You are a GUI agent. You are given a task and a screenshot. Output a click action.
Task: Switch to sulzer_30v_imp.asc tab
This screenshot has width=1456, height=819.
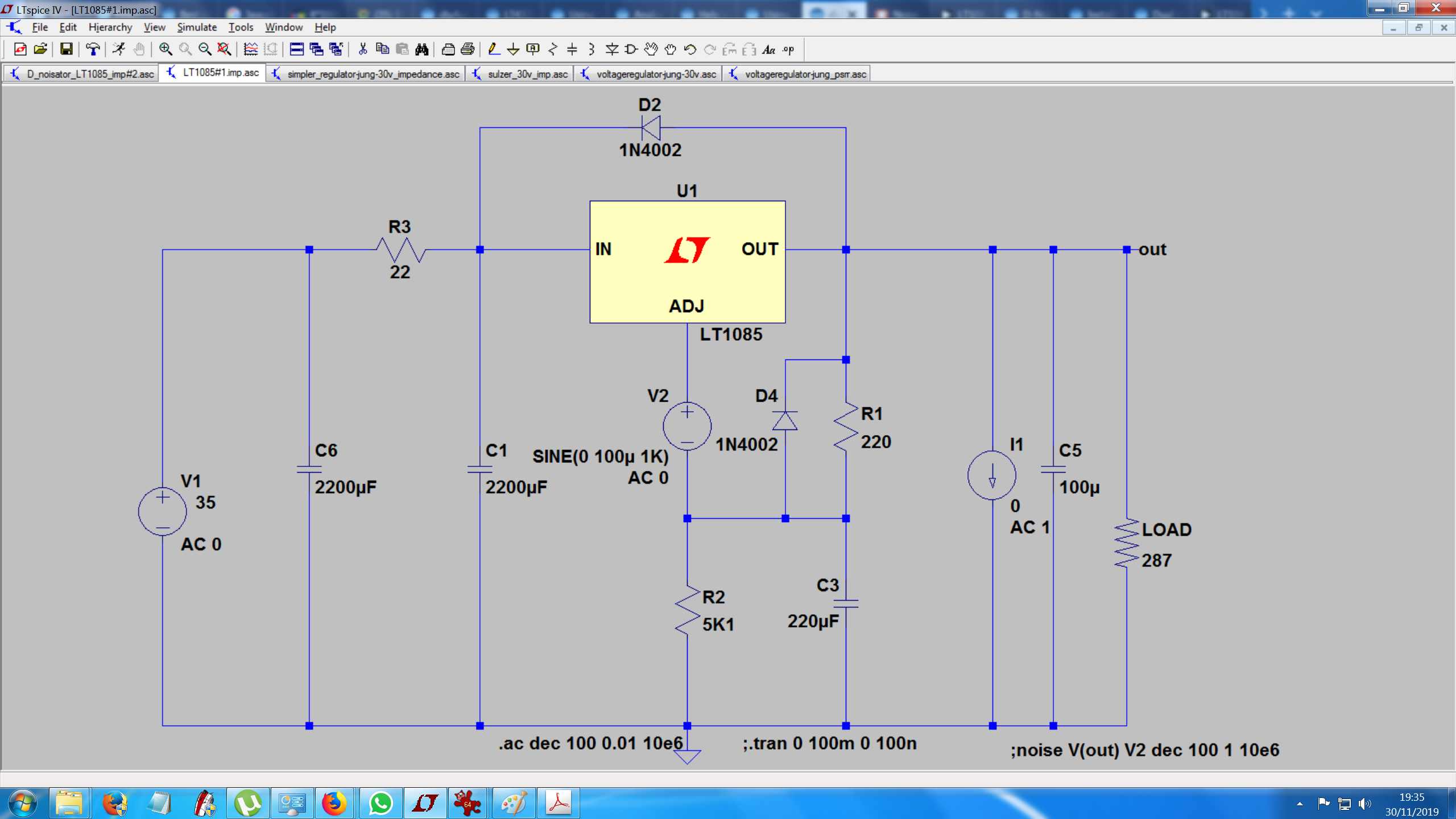click(520, 74)
